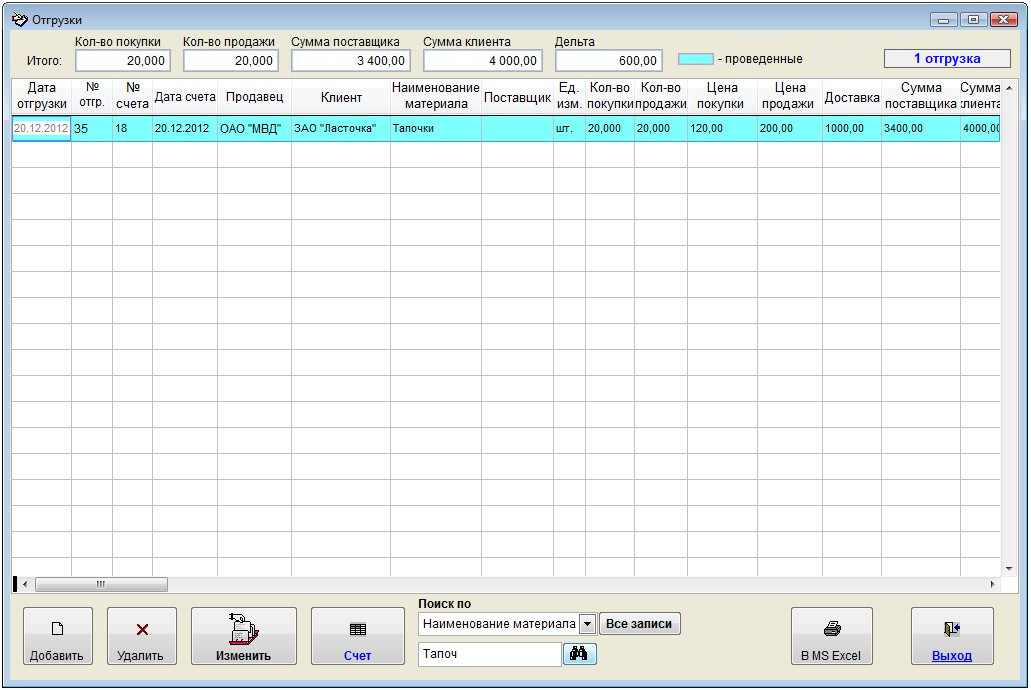The image size is (1031, 690).
Task: Click the search text field containing Тапоч
Action: (x=489, y=654)
